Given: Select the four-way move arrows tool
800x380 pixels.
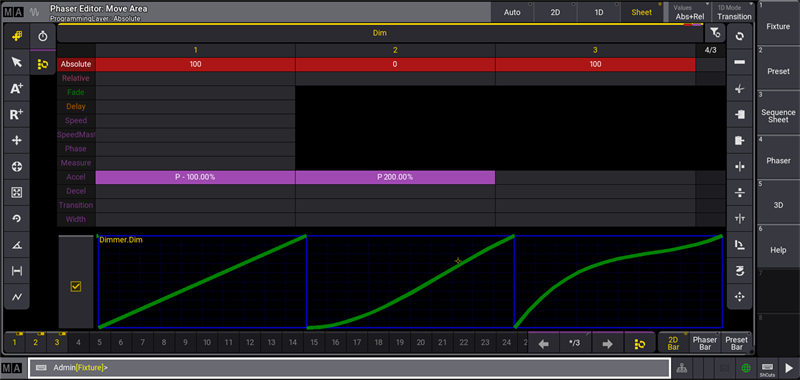Looking at the screenshot, I should (17, 140).
